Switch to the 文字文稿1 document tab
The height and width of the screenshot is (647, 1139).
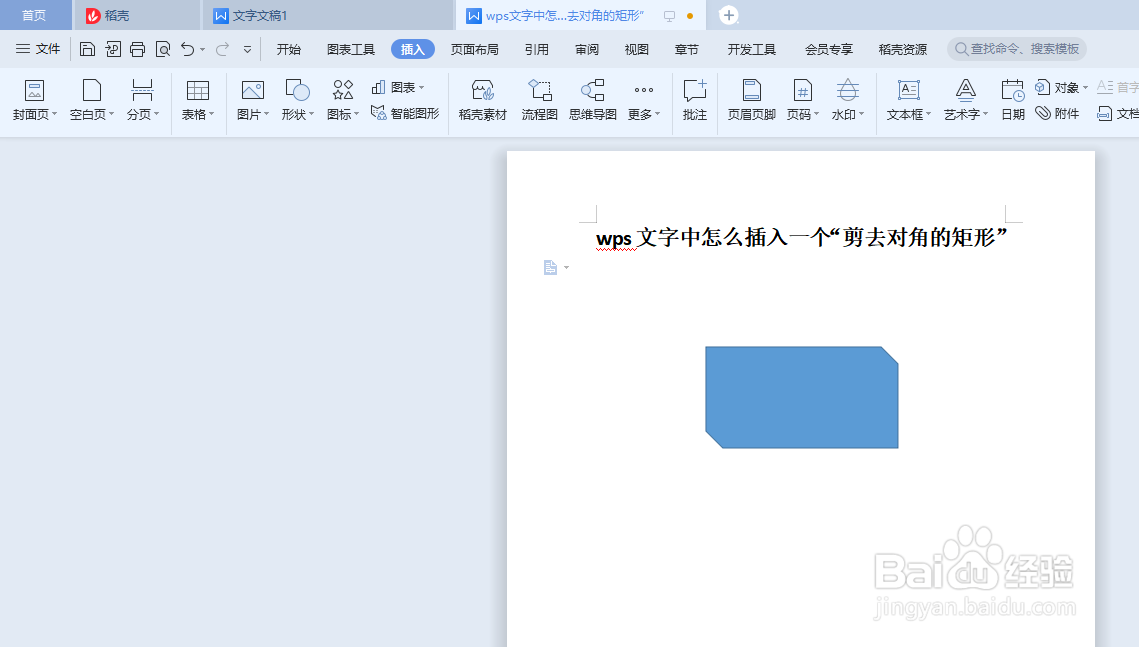[x=327, y=15]
